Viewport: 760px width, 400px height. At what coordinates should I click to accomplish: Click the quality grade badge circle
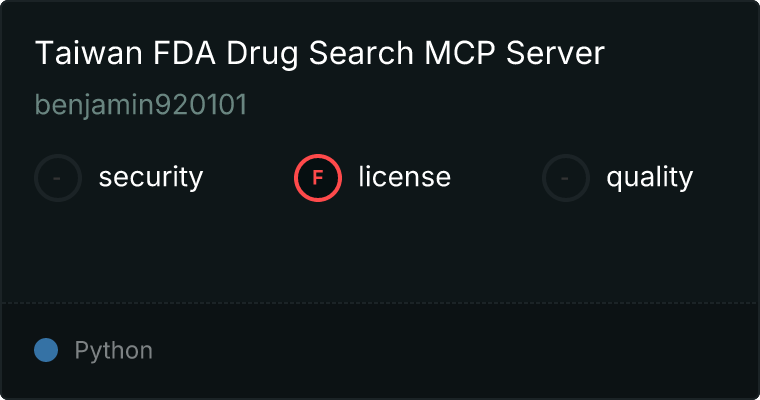pos(566,178)
